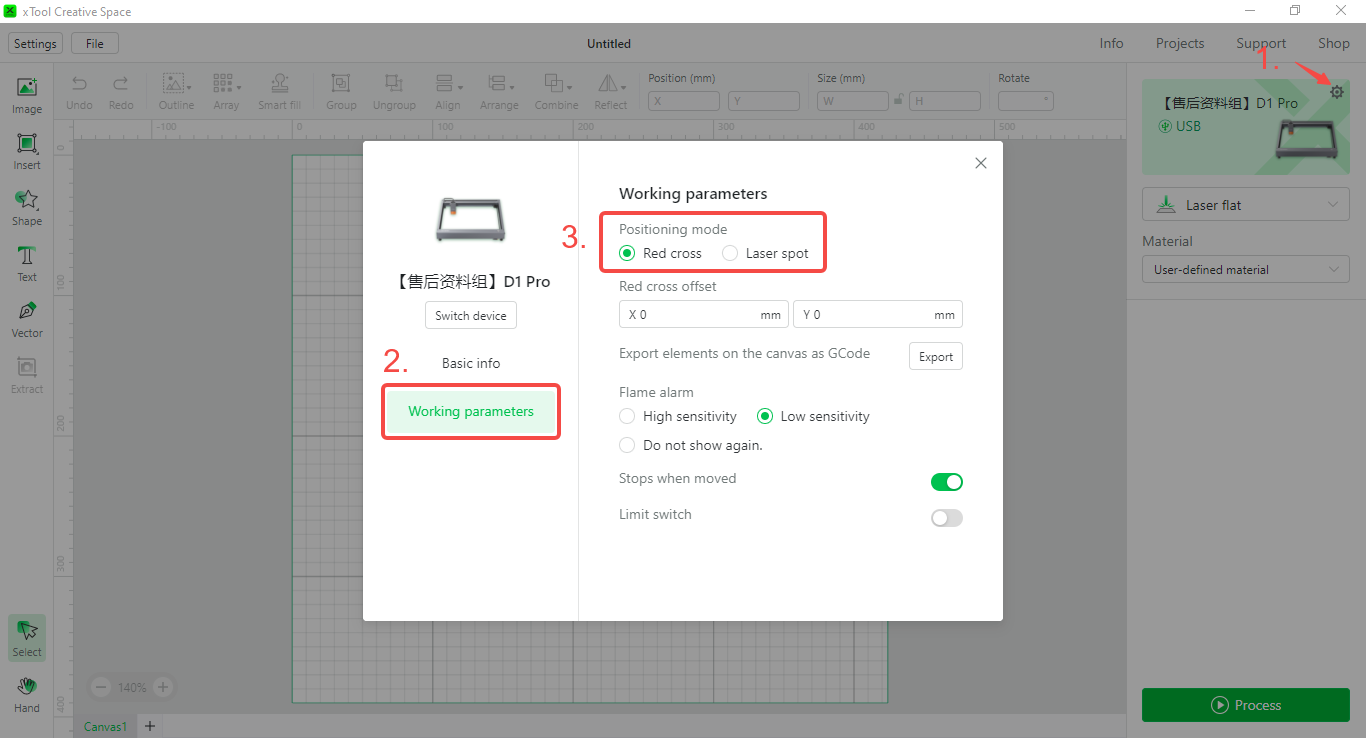The height and width of the screenshot is (738, 1366).
Task: Open the Text tool
Action: 26,262
